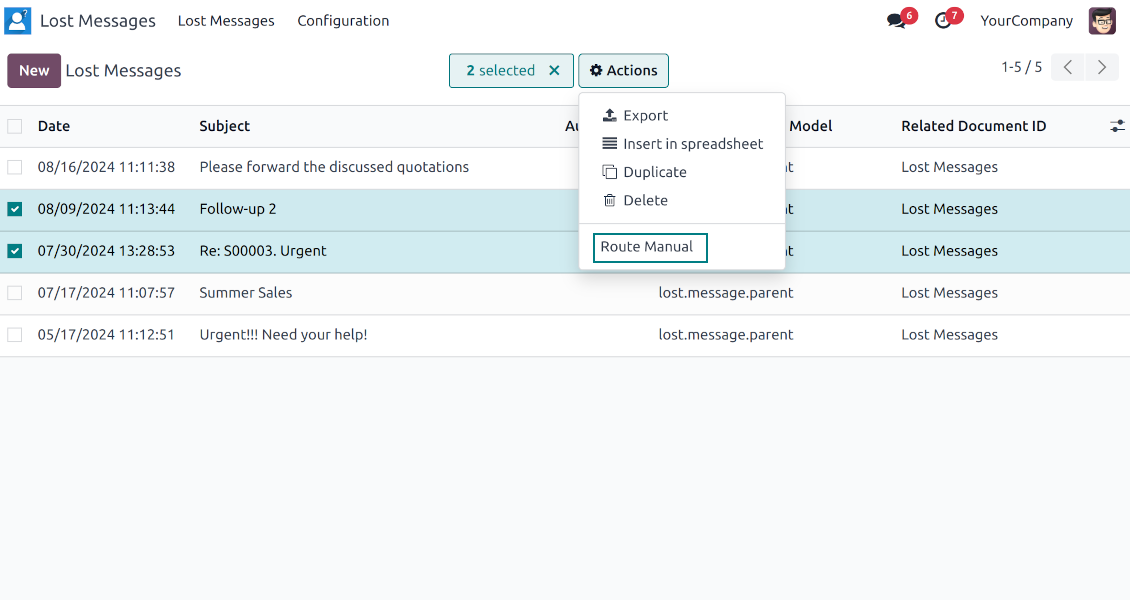Check the Summer Sales row checkbox
Image resolution: width=1130 pixels, height=600 pixels.
tap(15, 293)
